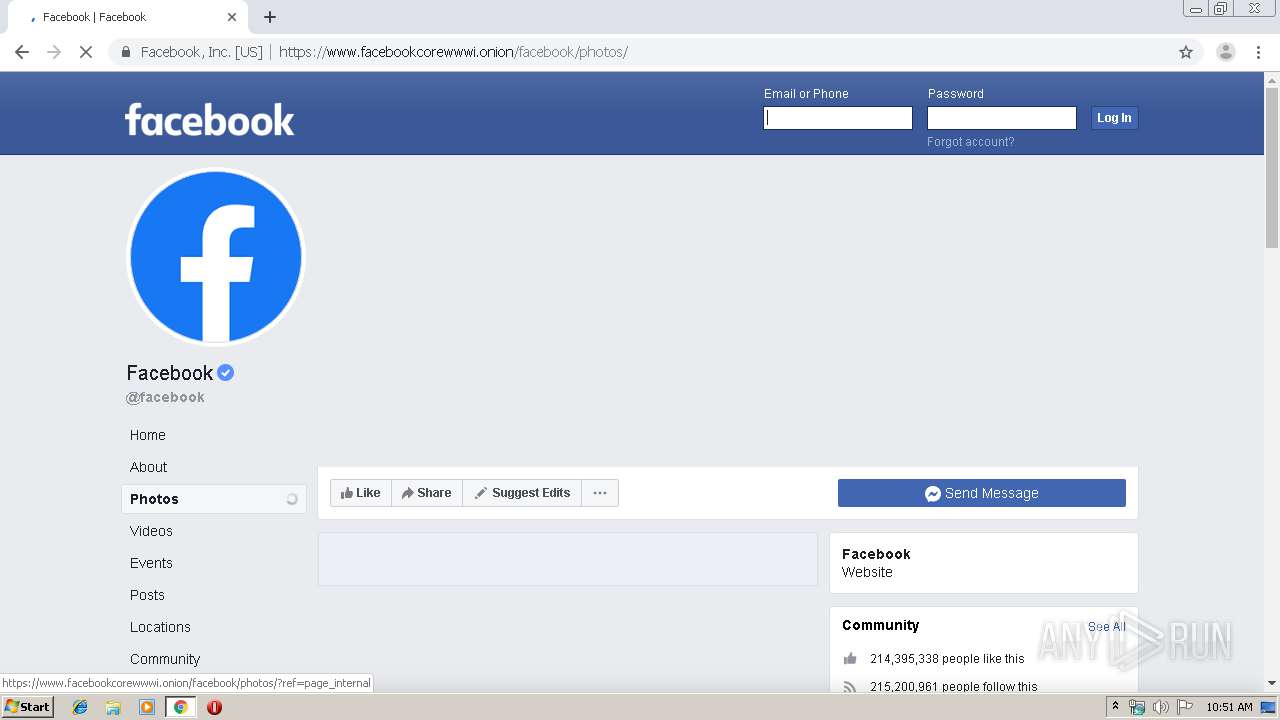Open Community in the sidebar
This screenshot has width=1280, height=720.
(x=165, y=659)
